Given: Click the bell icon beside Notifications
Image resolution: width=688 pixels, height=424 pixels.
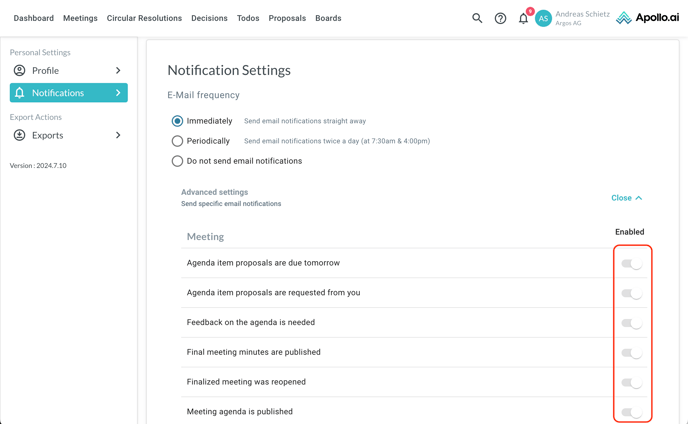Looking at the screenshot, I should click(19, 93).
